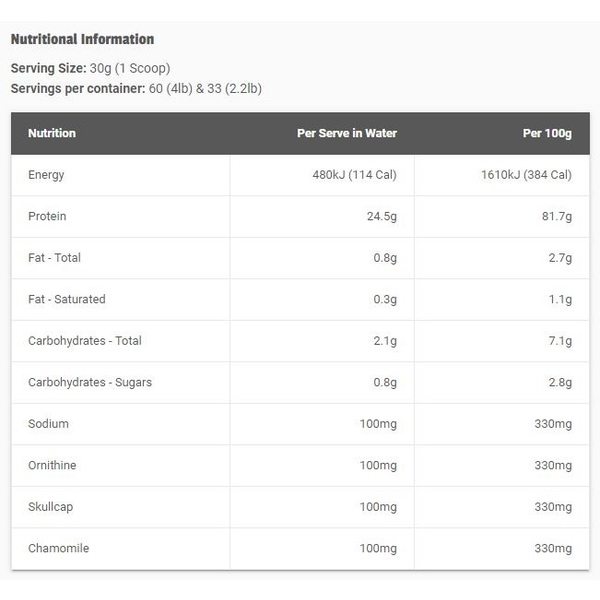Click the Serving Size text line
600x600 pixels.
click(x=90, y=68)
